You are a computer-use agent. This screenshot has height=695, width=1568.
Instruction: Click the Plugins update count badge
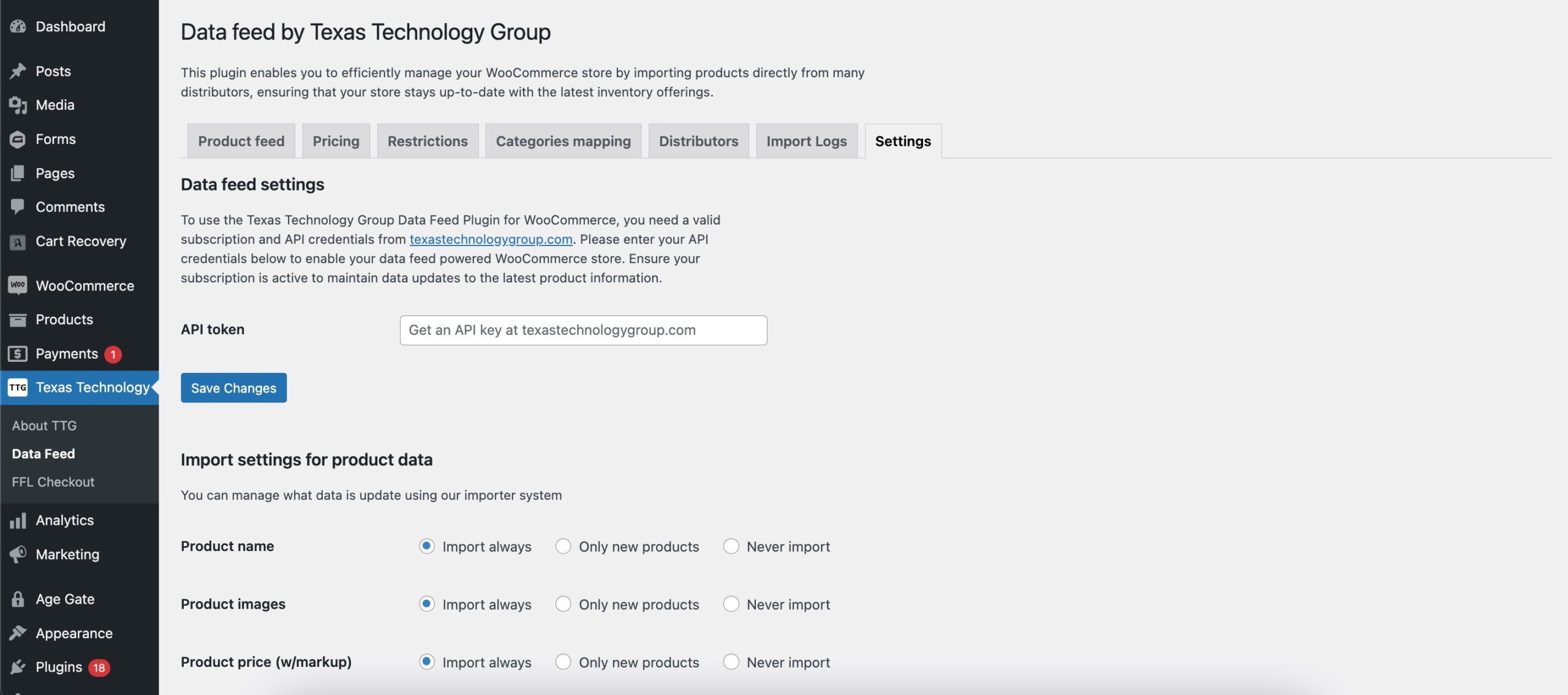(x=99, y=668)
